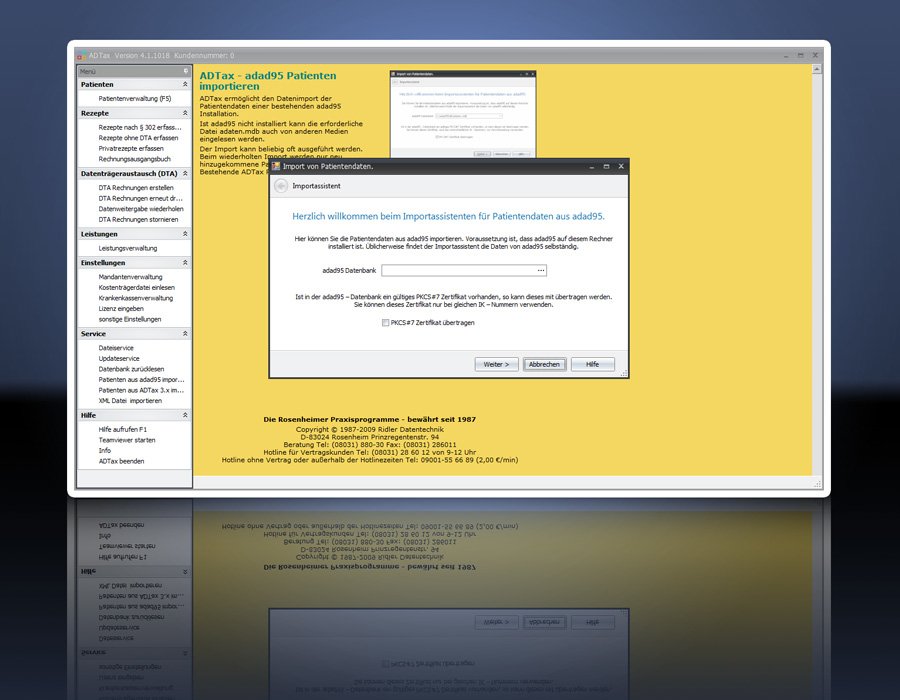Select Datenweitergabe wiederholen
The width and height of the screenshot is (900, 700).
tap(141, 209)
